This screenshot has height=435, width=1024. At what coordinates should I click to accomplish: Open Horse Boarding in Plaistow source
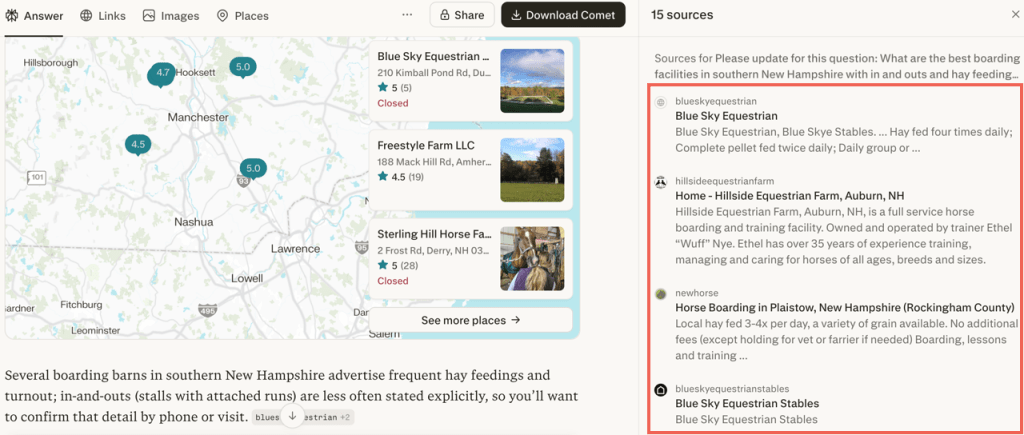845,307
